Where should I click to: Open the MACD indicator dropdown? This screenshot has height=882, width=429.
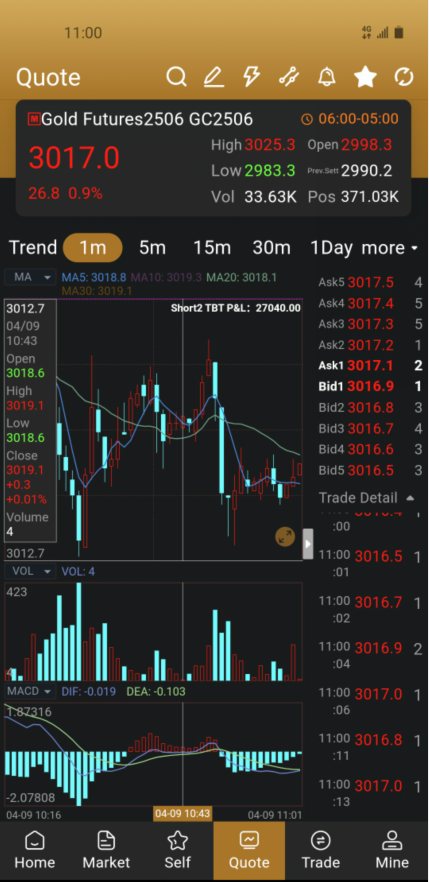[30, 691]
